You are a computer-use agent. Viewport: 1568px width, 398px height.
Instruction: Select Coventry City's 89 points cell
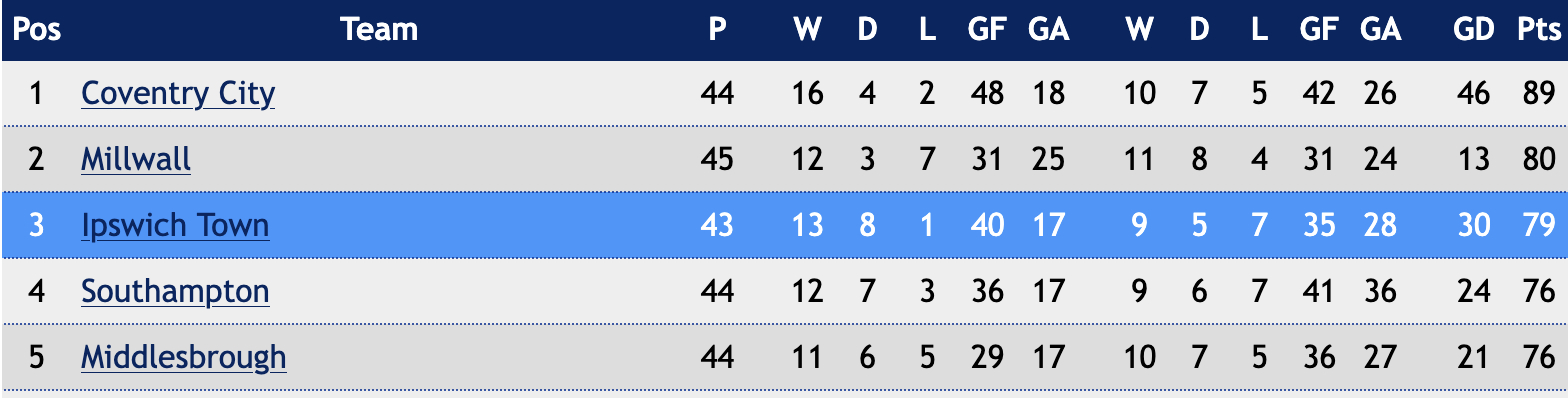1538,93
